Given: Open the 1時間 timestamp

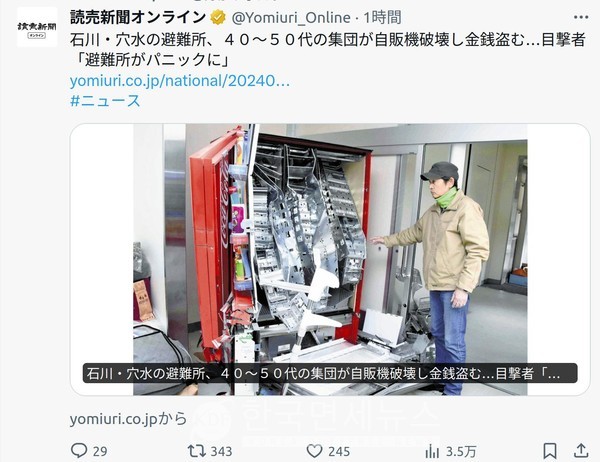Looking at the screenshot, I should [382, 18].
